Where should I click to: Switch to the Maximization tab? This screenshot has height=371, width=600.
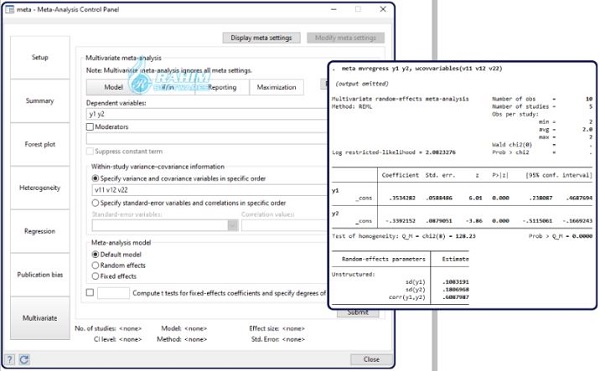(x=276, y=87)
